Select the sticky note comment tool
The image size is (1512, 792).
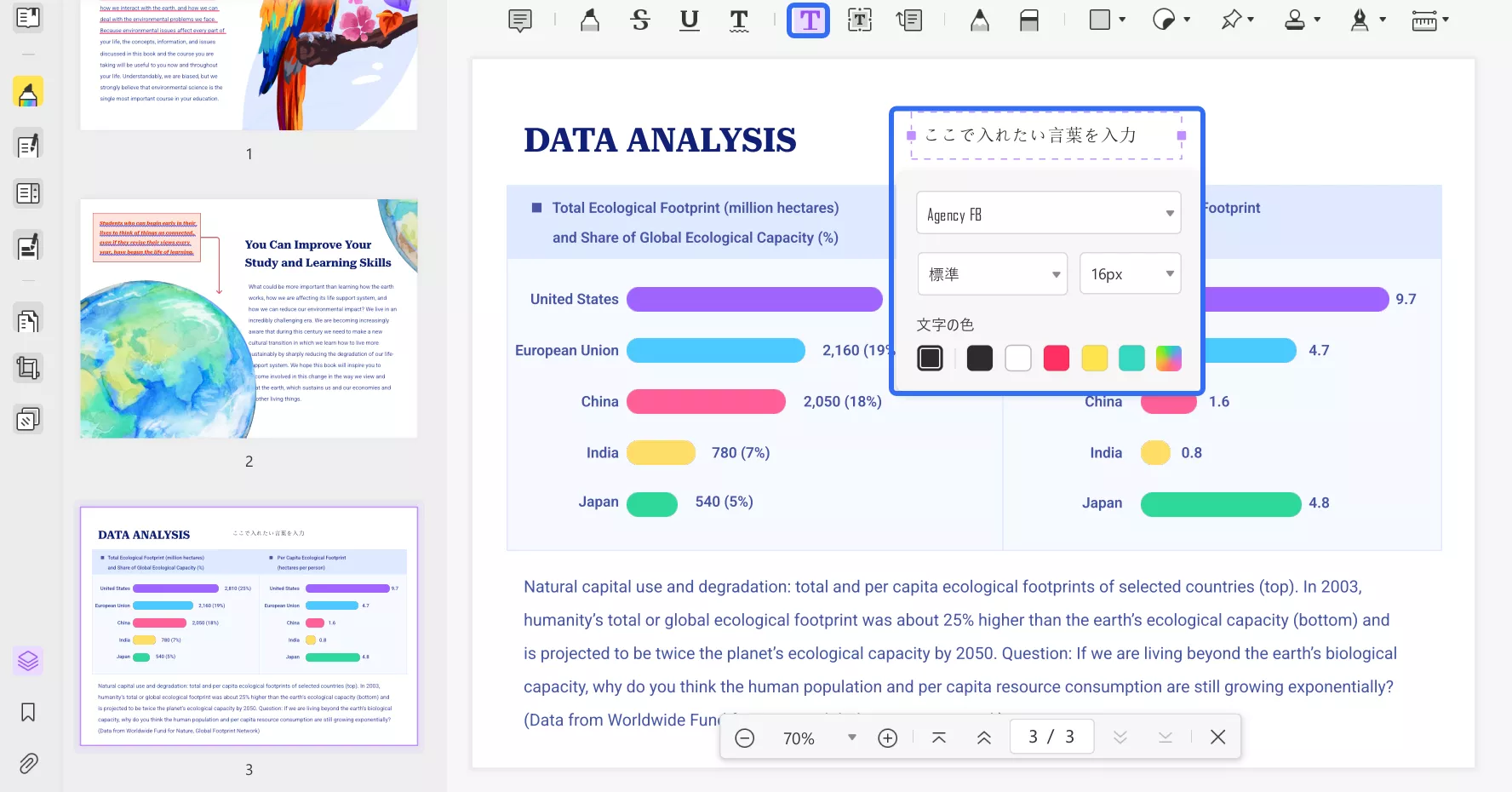tap(520, 20)
